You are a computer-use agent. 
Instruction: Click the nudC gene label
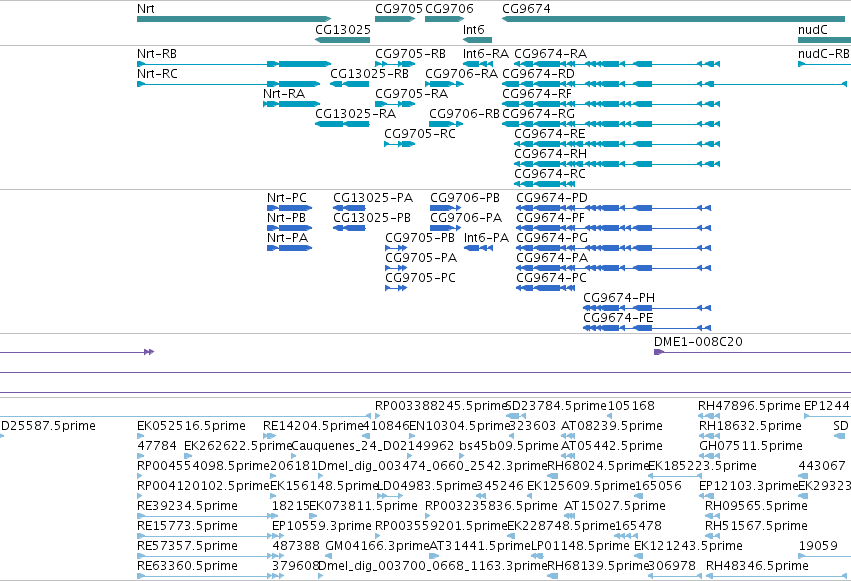[x=812, y=29]
